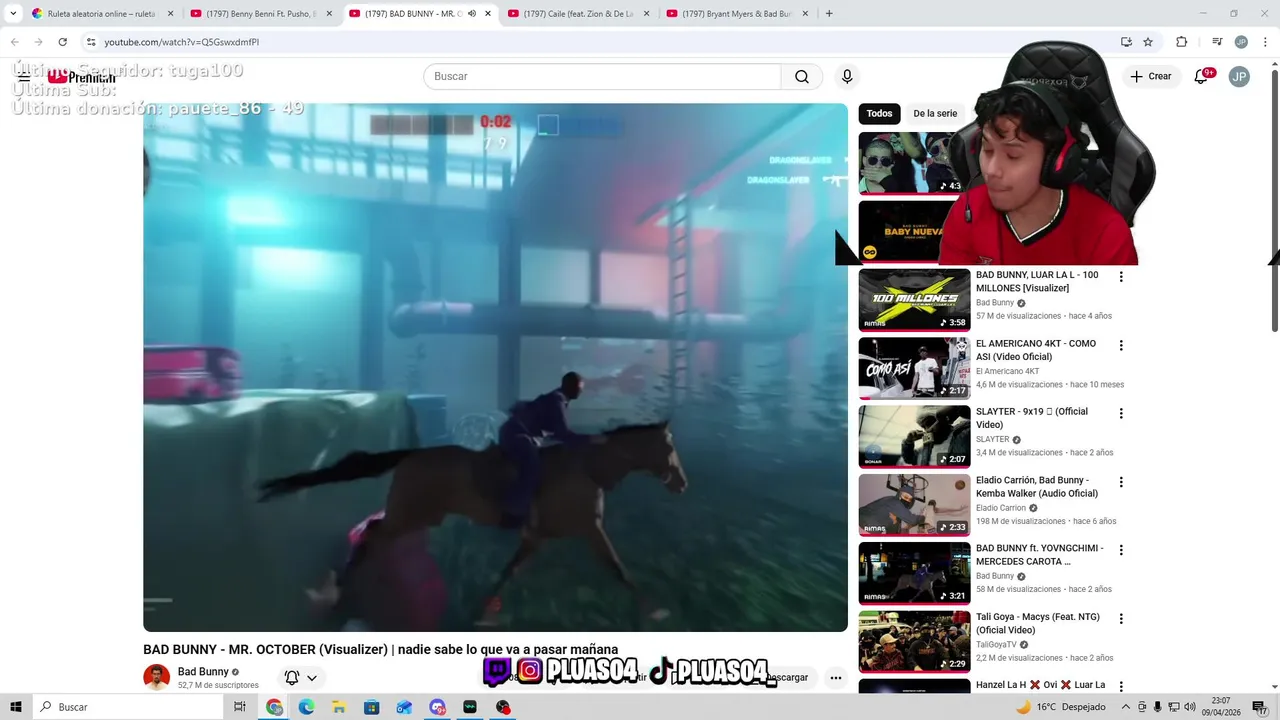
Task: Open site information icon in address bar
Action: click(x=91, y=42)
